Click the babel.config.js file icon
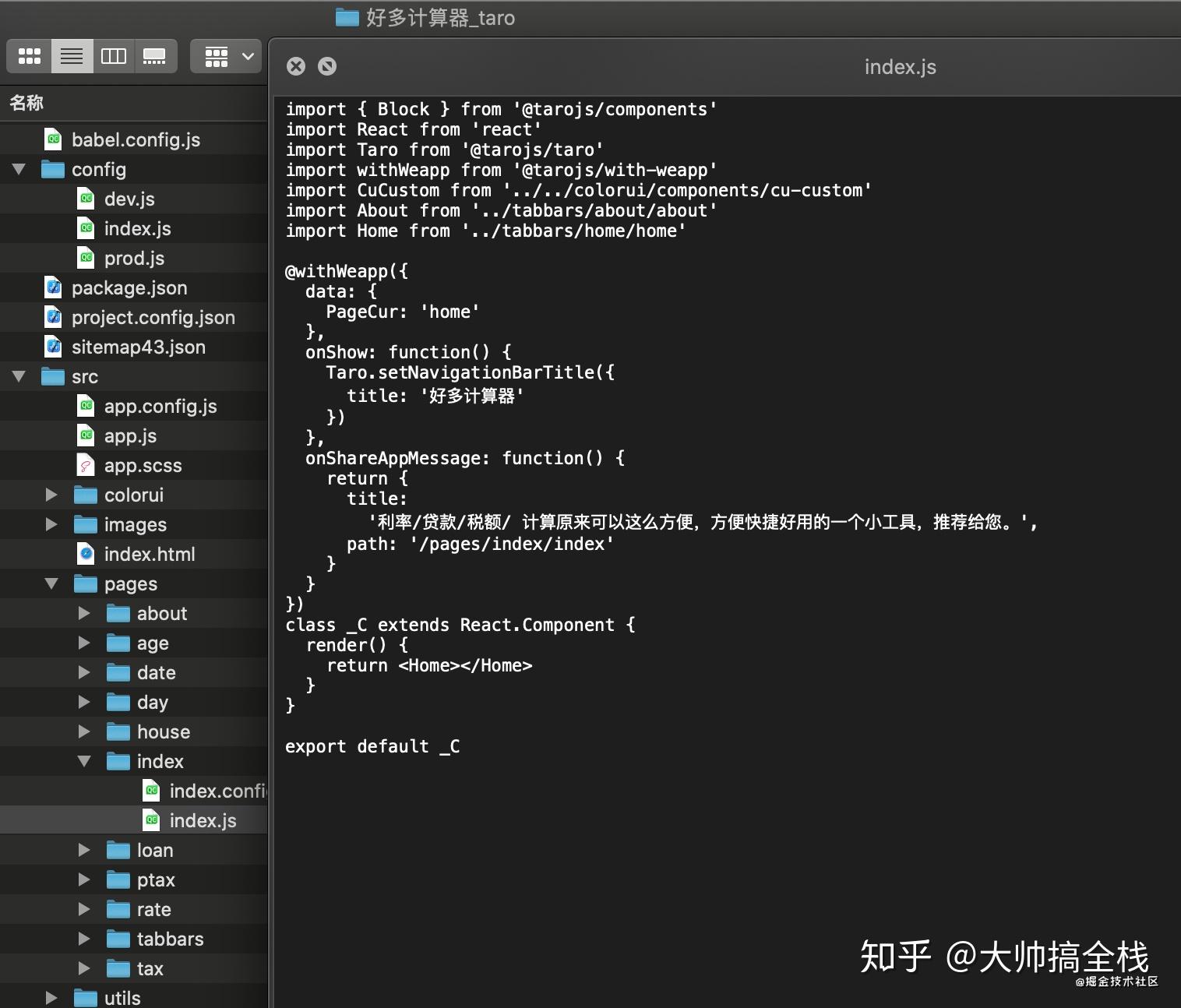 click(x=53, y=139)
